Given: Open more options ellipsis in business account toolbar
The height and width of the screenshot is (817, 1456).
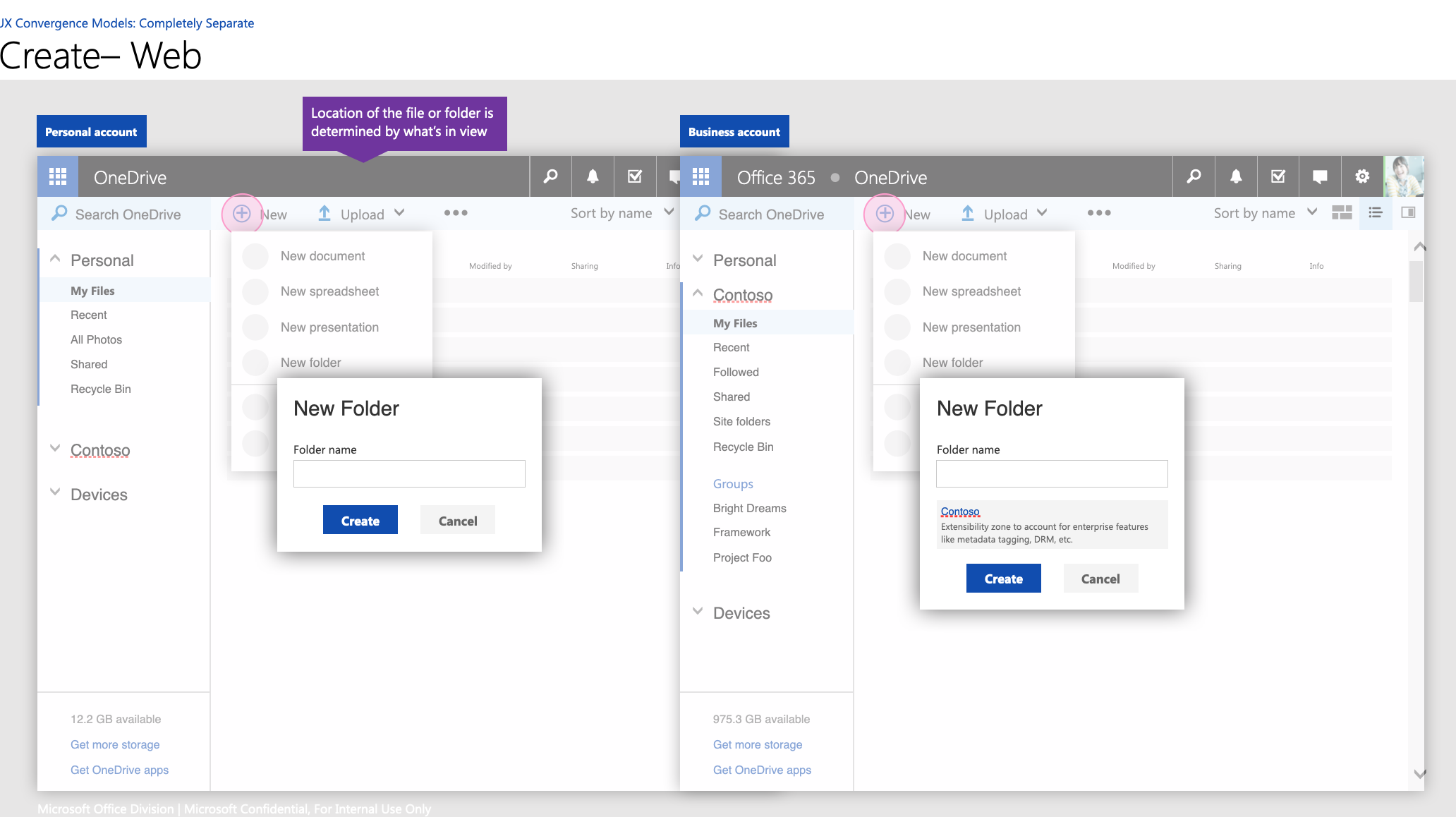Looking at the screenshot, I should click(x=1099, y=212).
